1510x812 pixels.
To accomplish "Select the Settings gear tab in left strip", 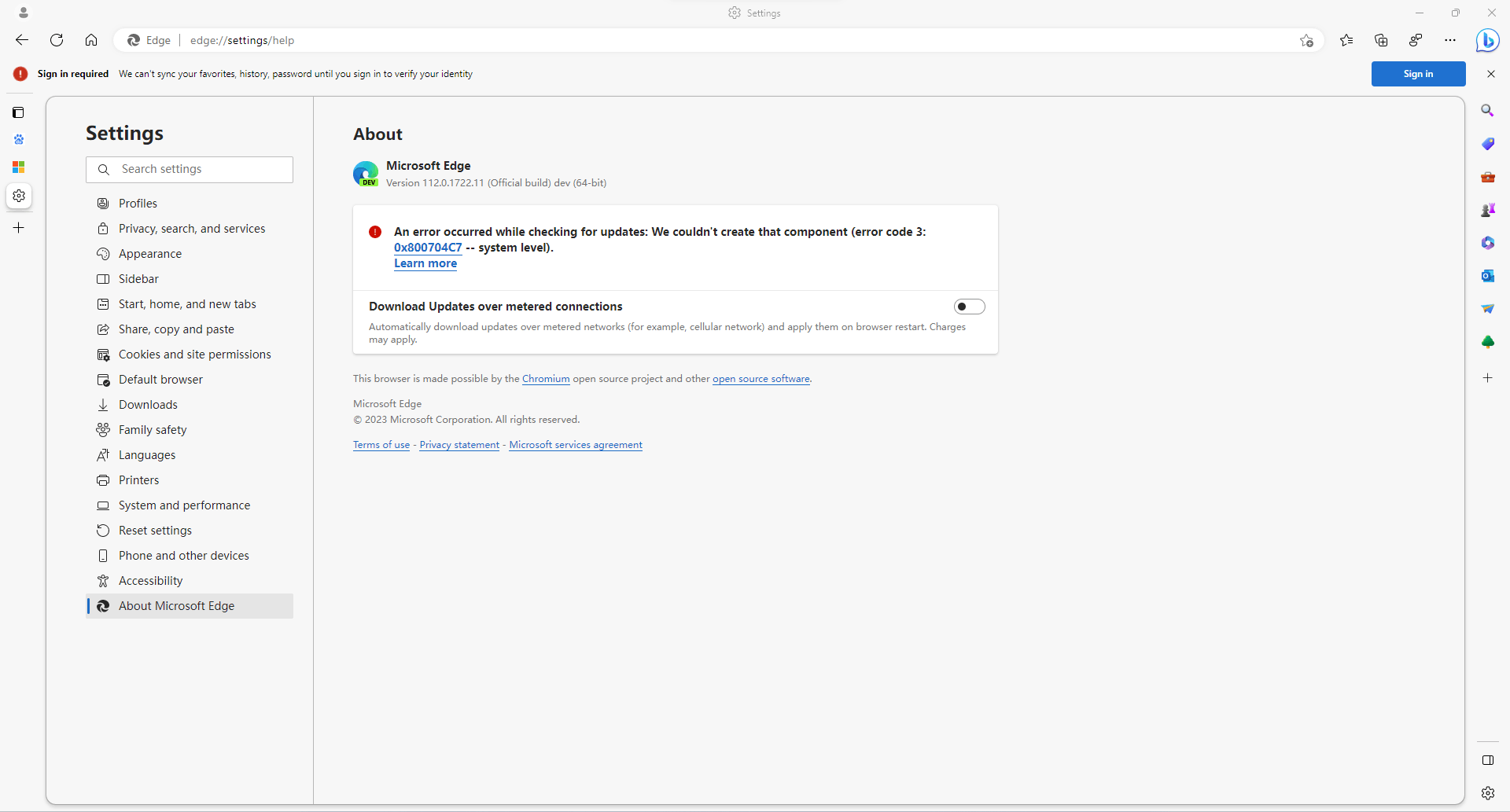I will 19,196.
